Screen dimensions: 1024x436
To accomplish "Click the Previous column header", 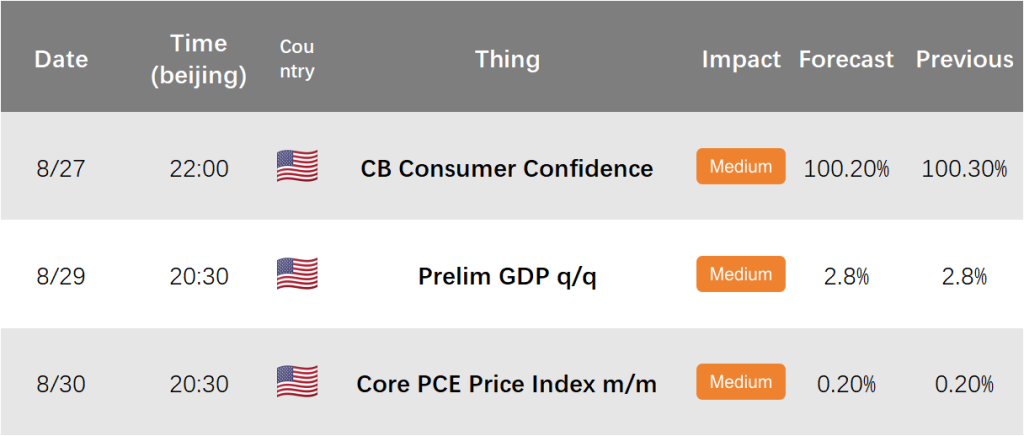I will (965, 60).
